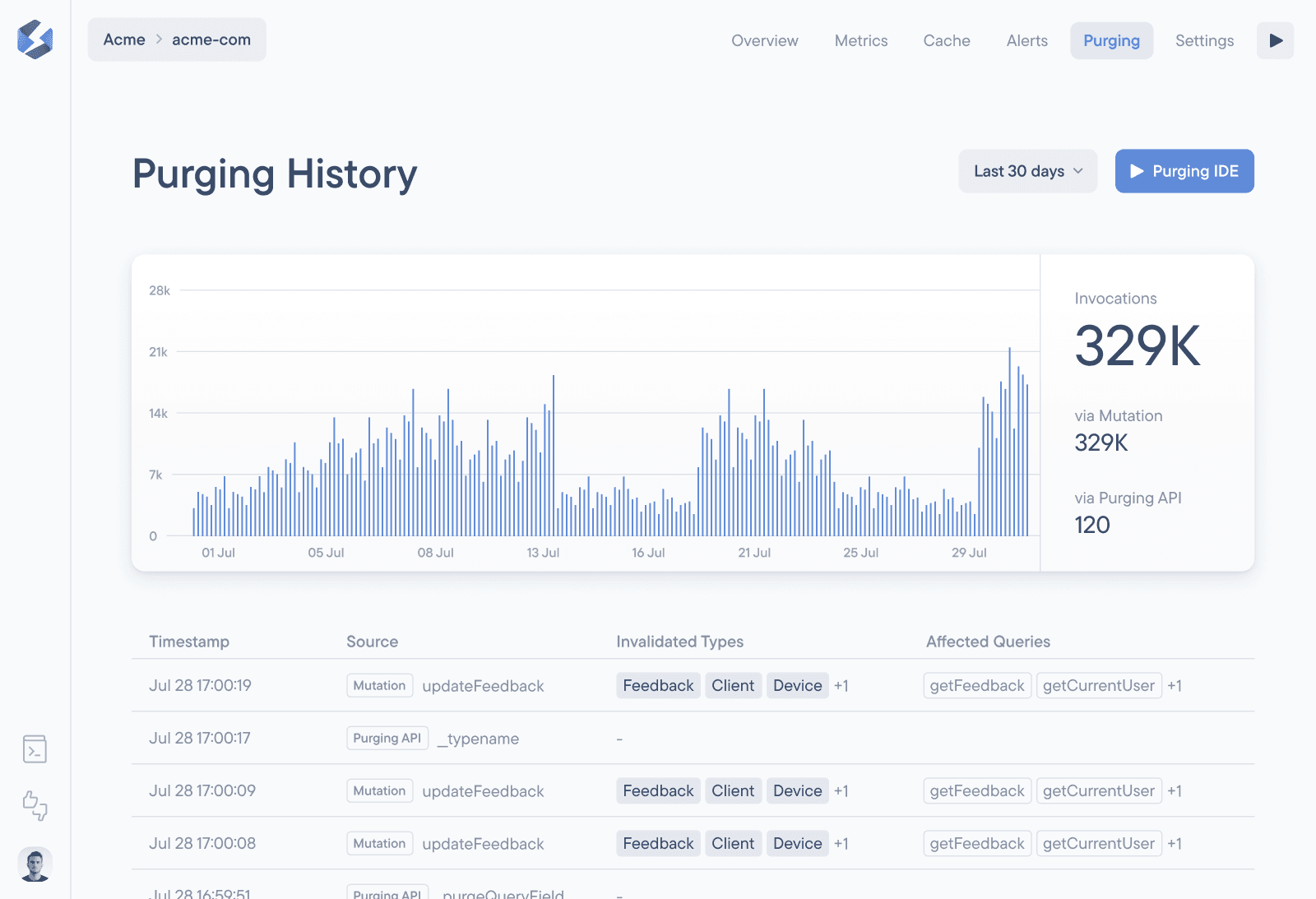1316x899 pixels.
Task: Select the Alerts tab
Action: click(1026, 40)
